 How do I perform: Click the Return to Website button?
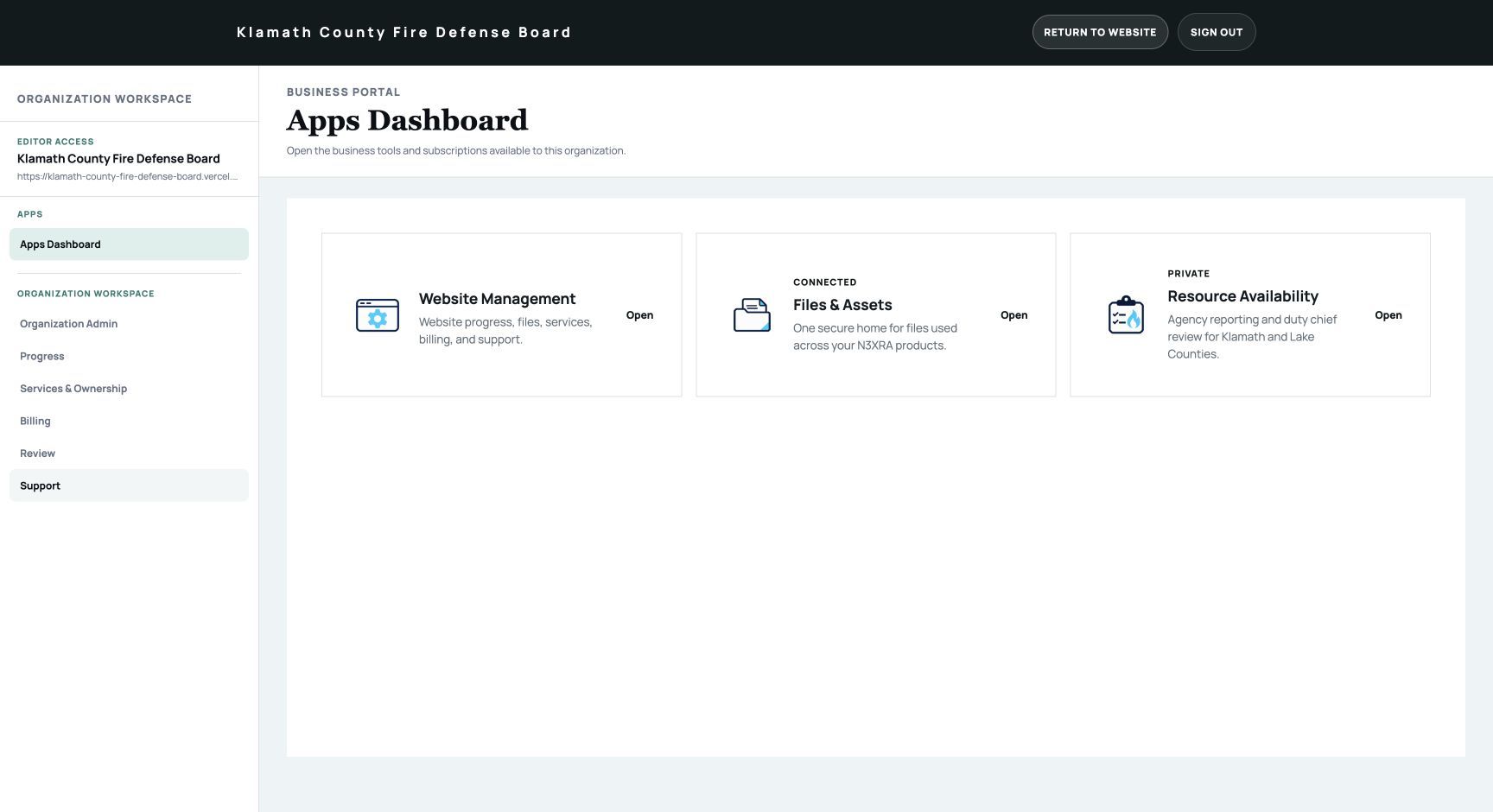point(1100,32)
